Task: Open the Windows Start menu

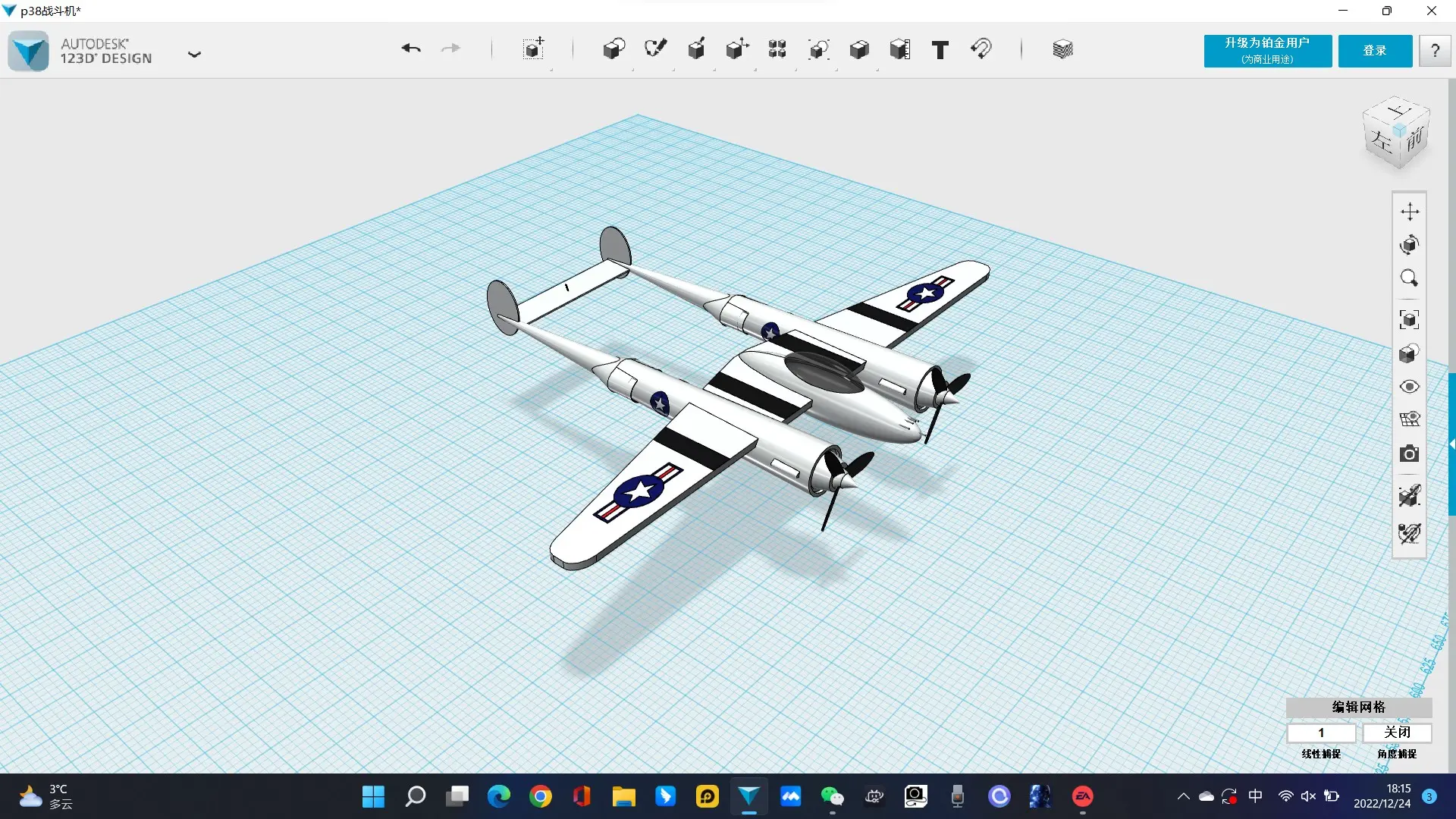Action: coord(373,796)
